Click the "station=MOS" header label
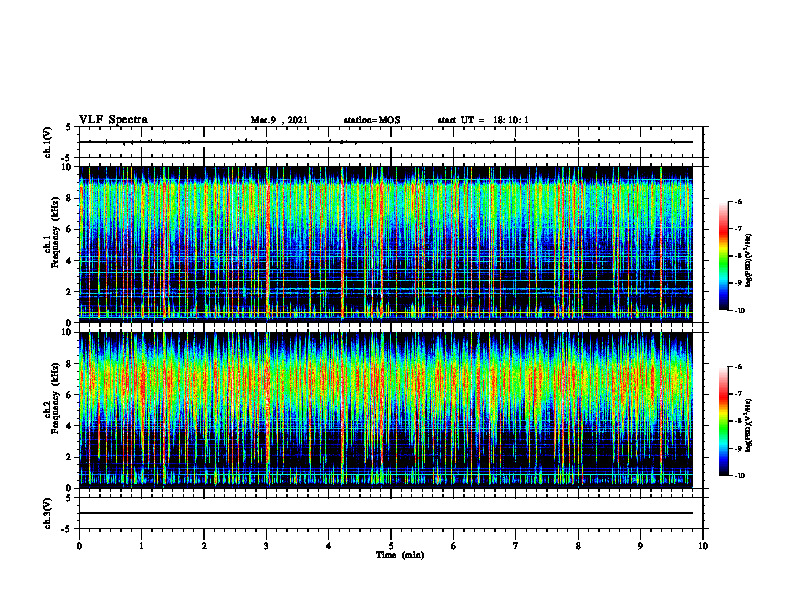The image size is (792, 612). point(372,120)
